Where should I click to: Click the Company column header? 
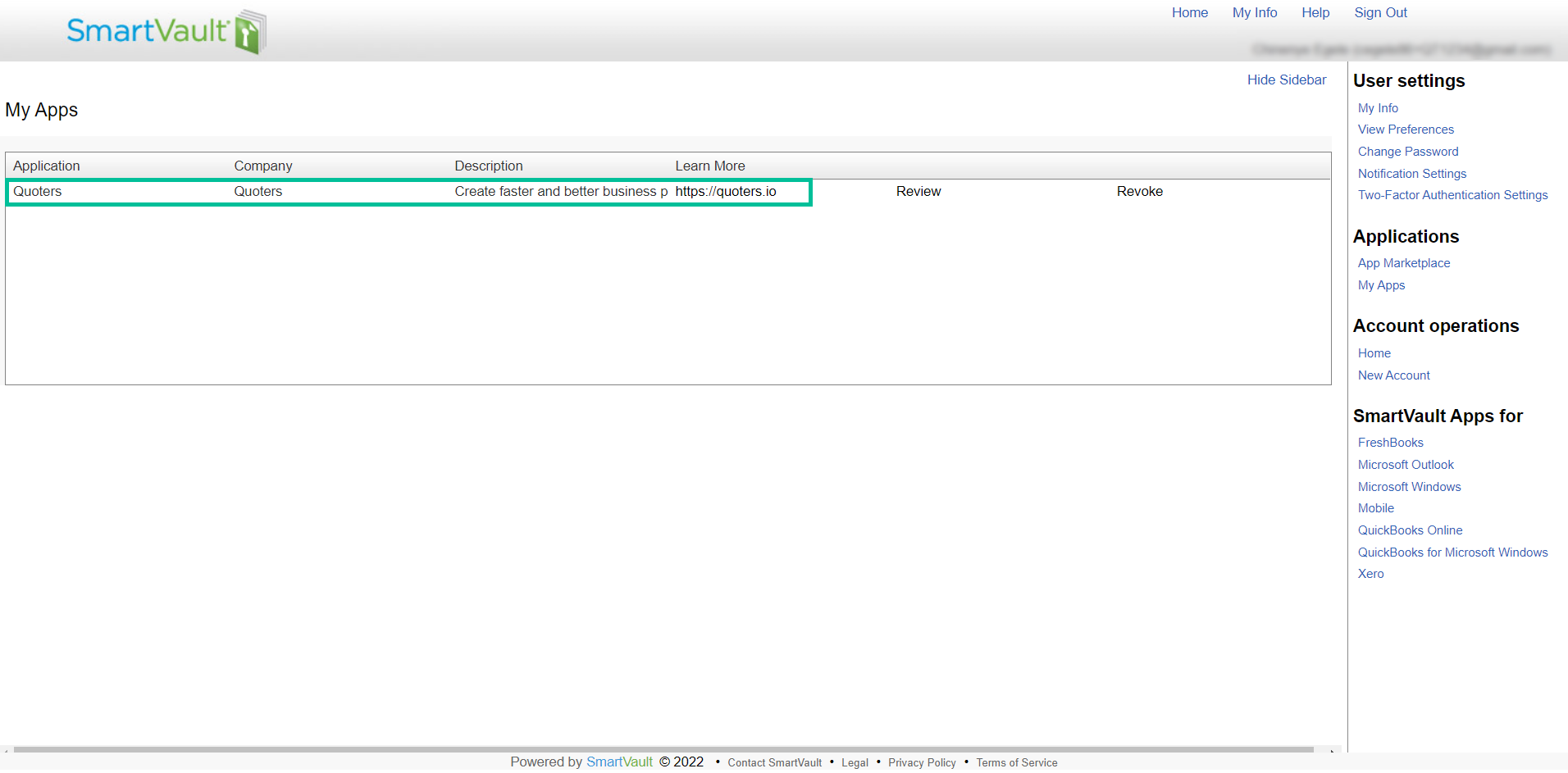[x=262, y=166]
